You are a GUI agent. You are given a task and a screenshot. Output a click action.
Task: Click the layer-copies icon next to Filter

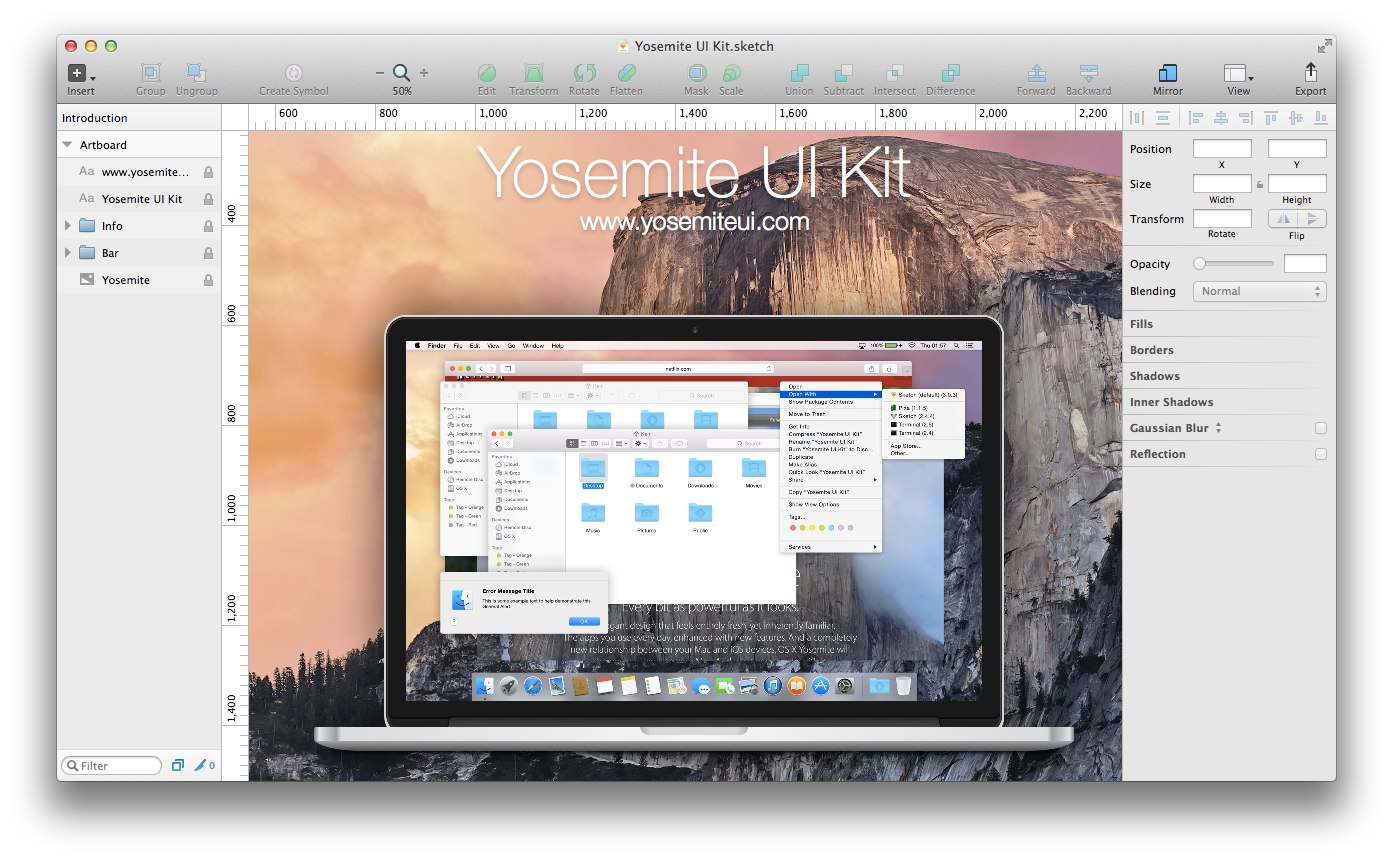(177, 766)
